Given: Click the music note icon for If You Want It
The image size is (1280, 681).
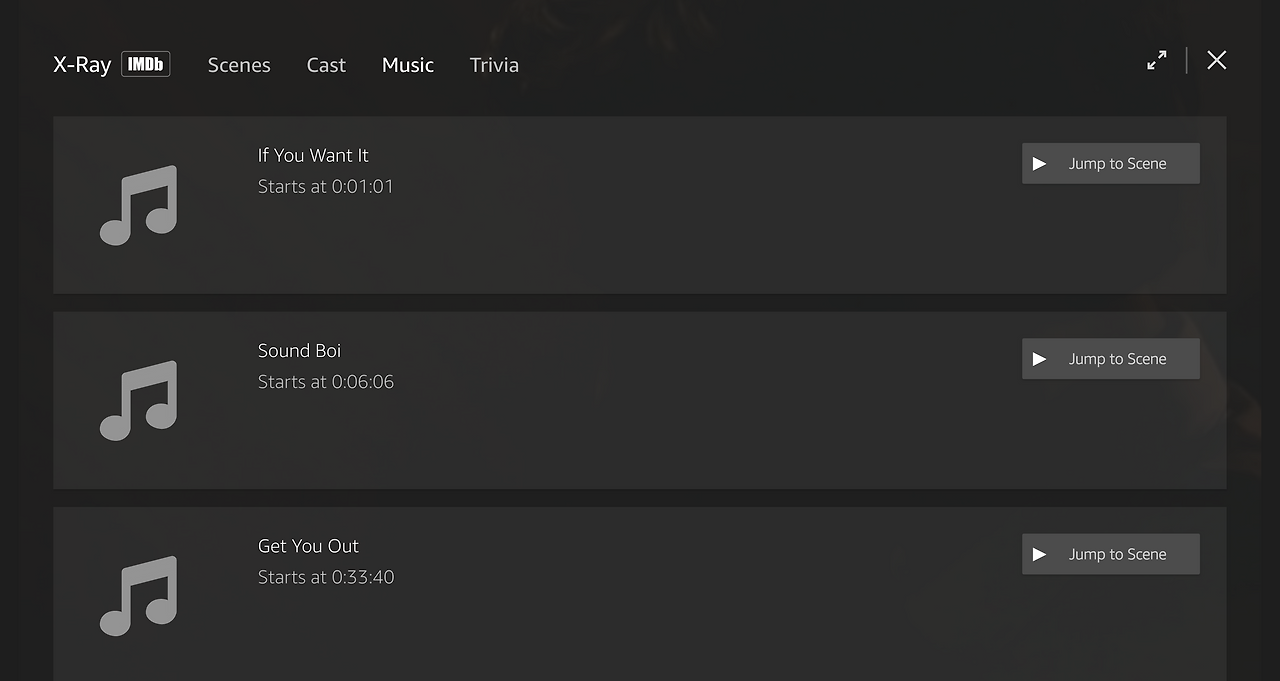Looking at the screenshot, I should pyautogui.click(x=138, y=205).
